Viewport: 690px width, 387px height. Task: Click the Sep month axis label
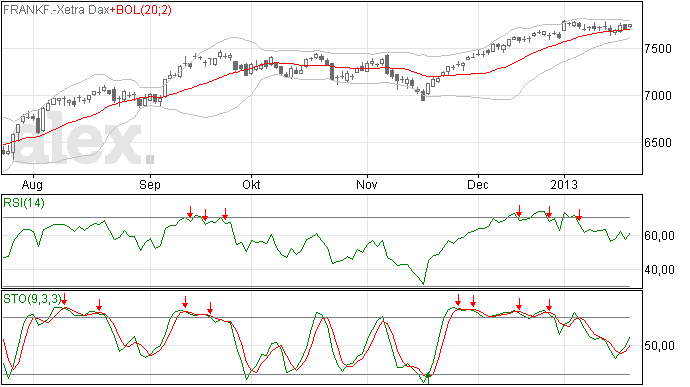coord(150,184)
